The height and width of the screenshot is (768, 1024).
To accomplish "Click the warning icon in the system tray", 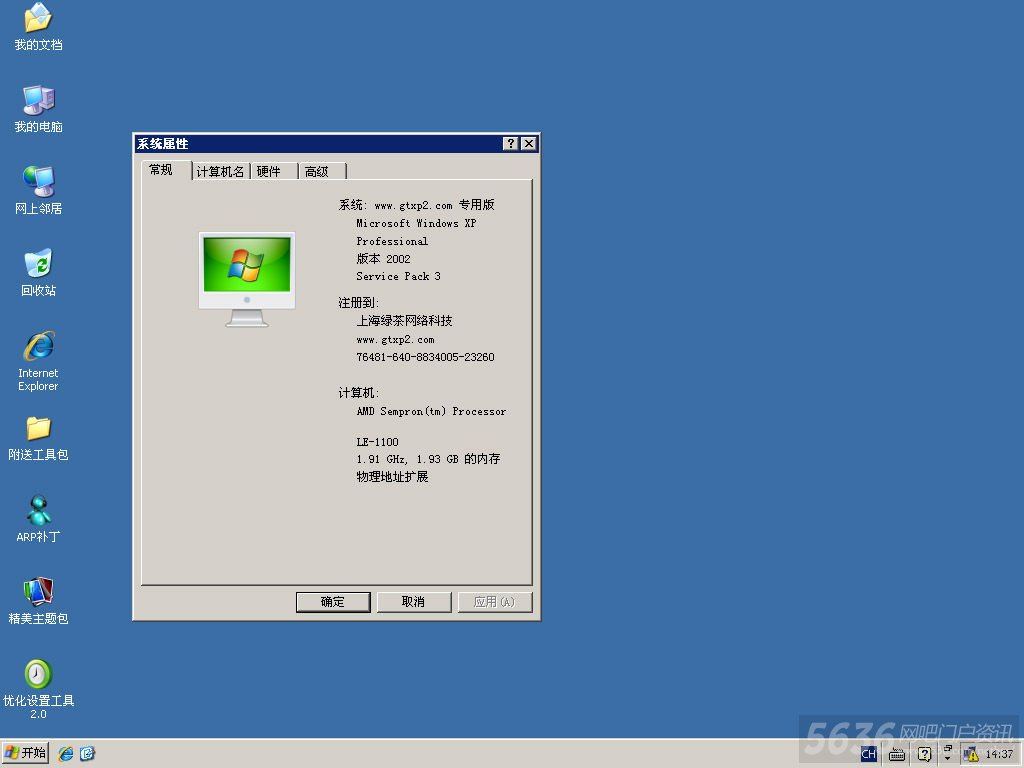I will (x=971, y=754).
